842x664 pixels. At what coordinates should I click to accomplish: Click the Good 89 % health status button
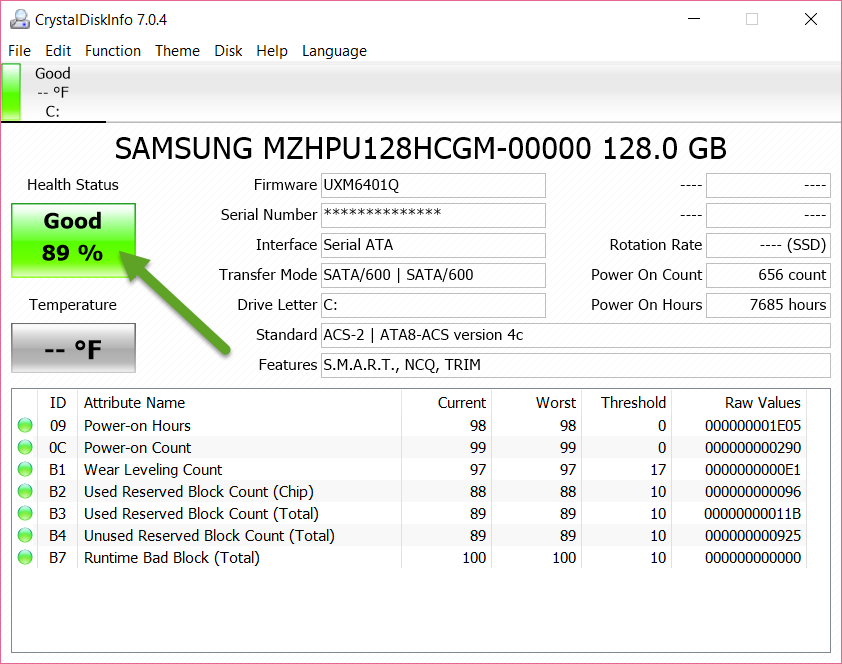point(72,239)
